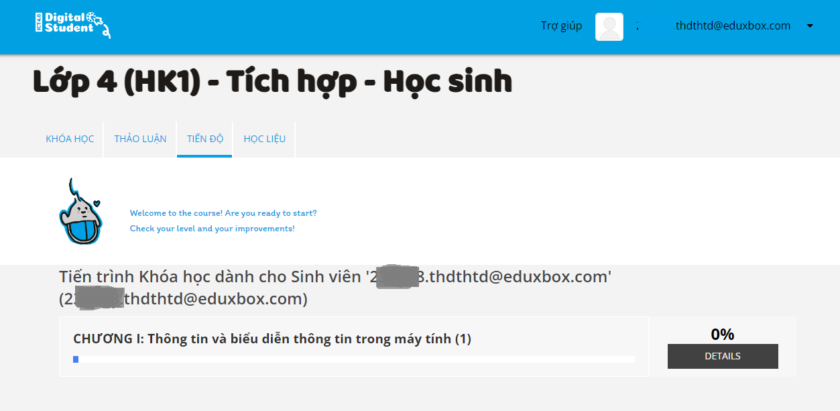Click 'Check your level and your improvements!'
The image size is (840, 411).
pos(212,228)
